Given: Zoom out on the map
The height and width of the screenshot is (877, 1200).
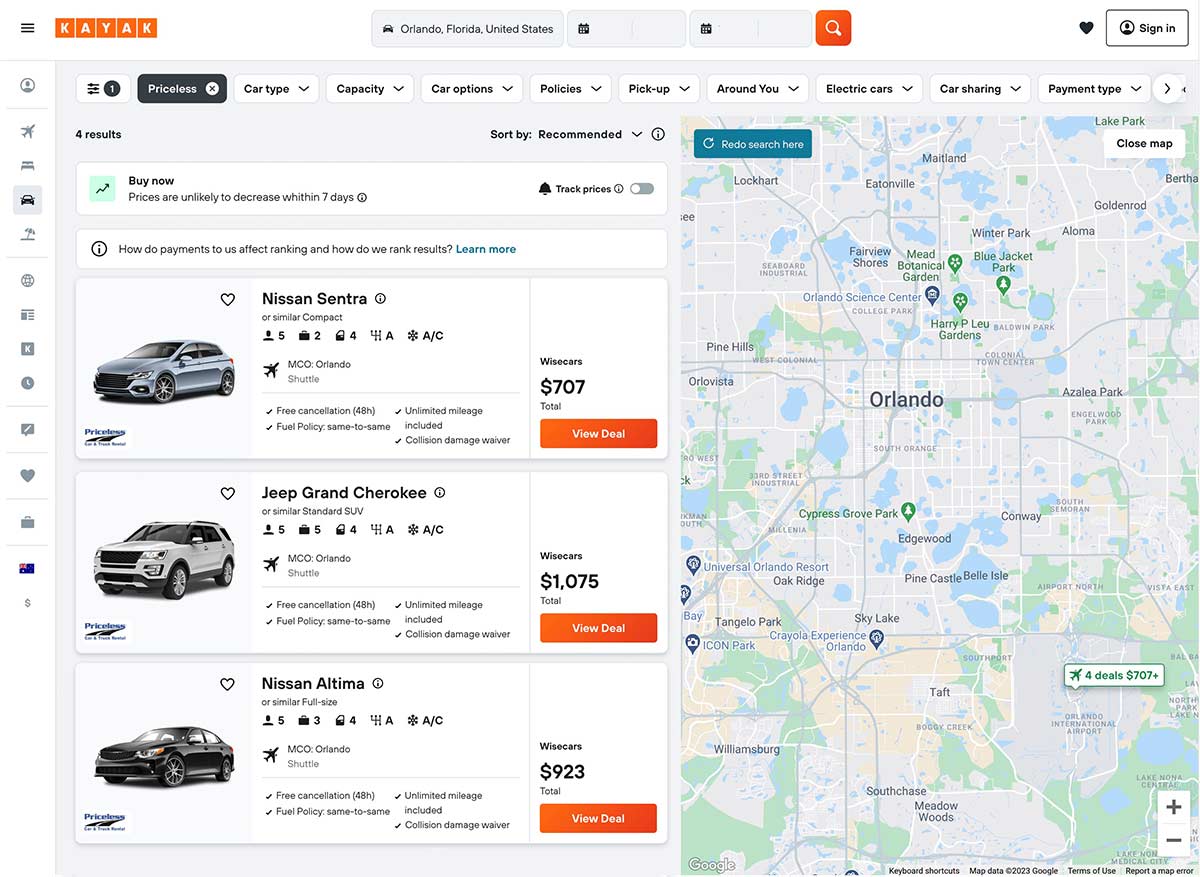Looking at the screenshot, I should [x=1174, y=840].
